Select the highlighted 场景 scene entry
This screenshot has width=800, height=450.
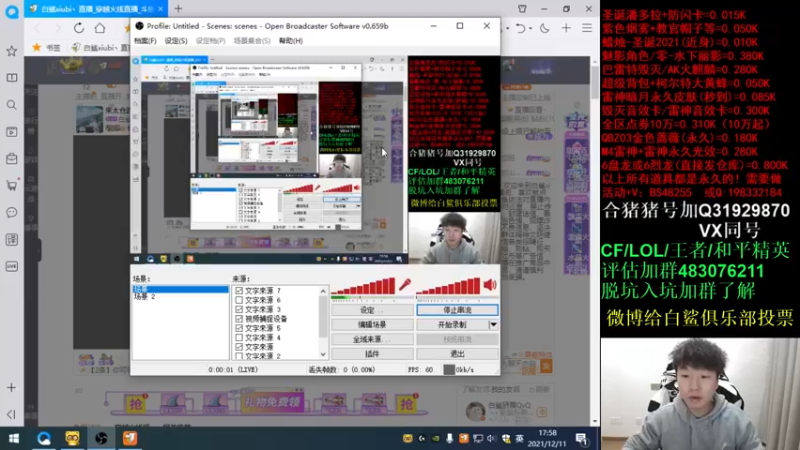(180, 289)
